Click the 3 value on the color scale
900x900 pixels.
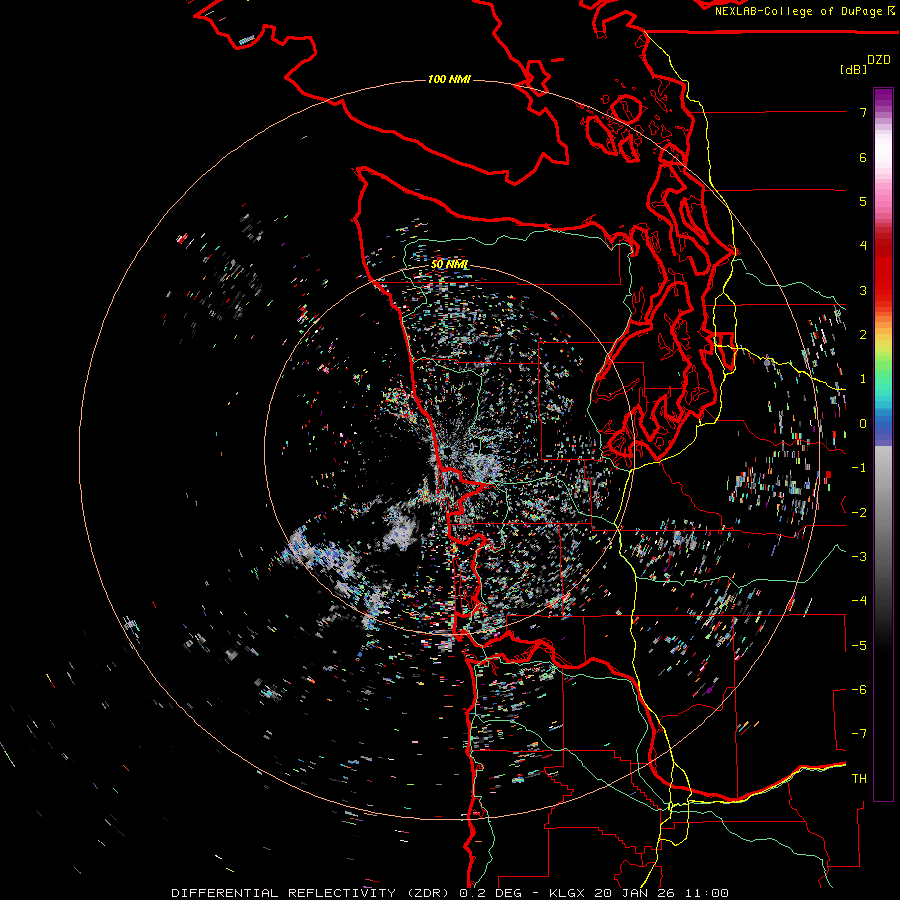point(863,290)
